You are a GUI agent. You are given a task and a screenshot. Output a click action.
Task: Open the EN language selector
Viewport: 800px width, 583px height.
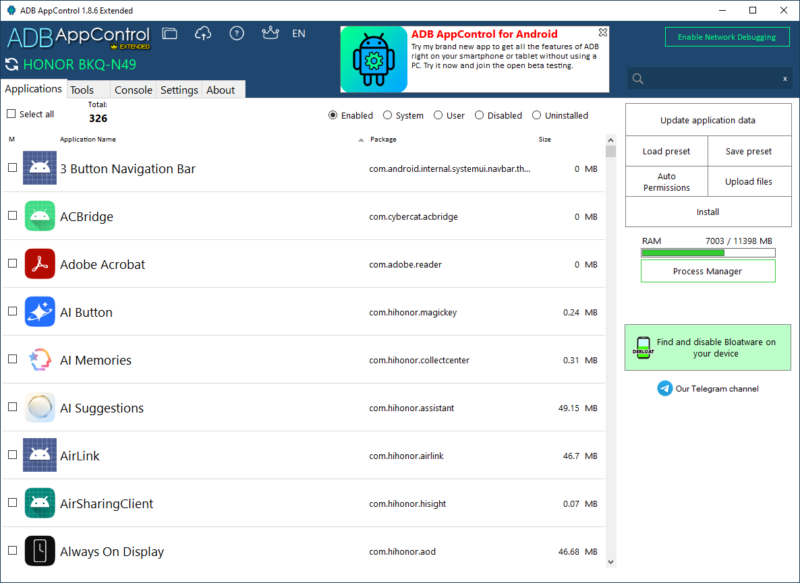tap(298, 33)
